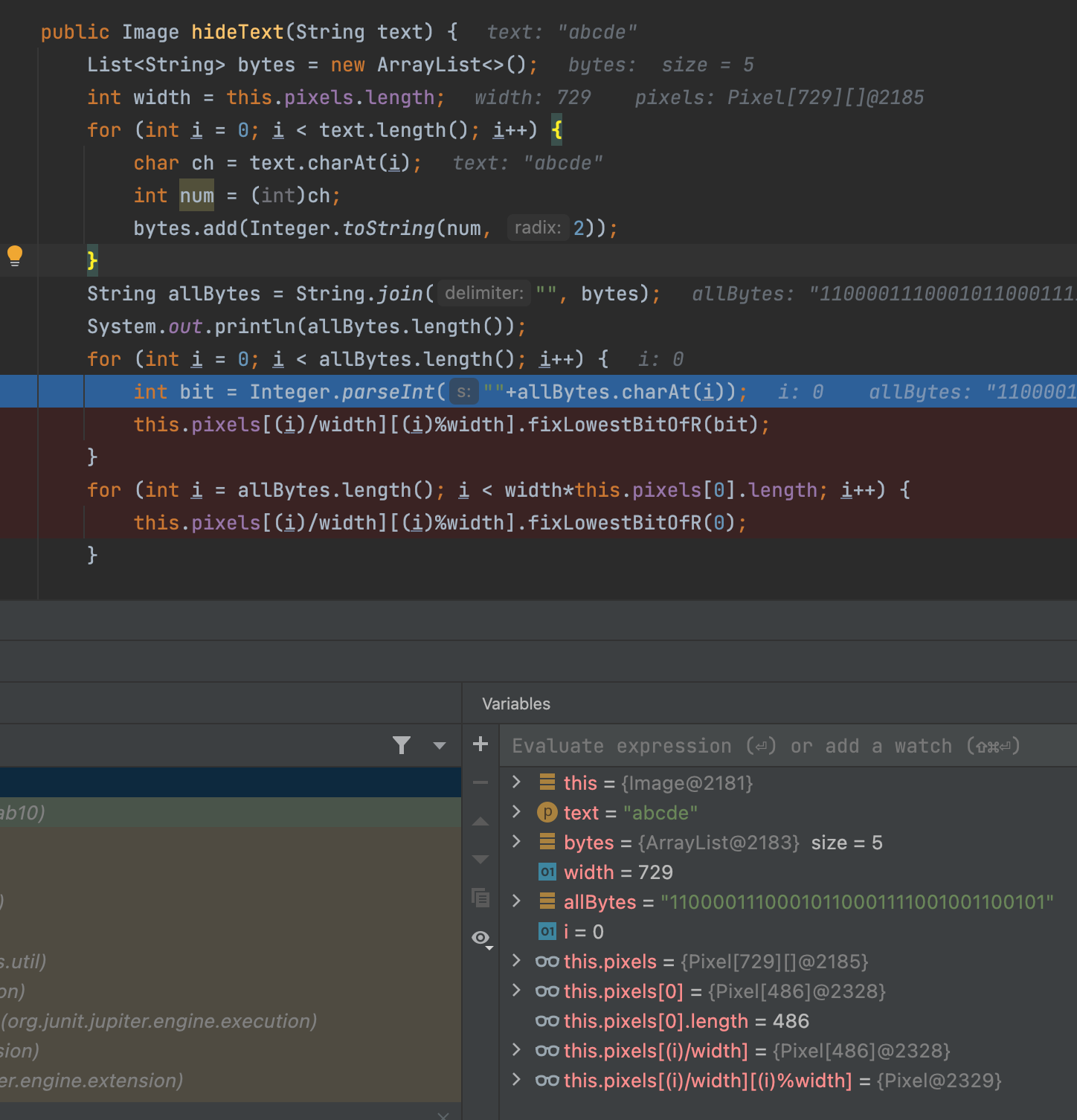
Task: Expand the this.pixels[0] watch entry
Action: point(516,991)
